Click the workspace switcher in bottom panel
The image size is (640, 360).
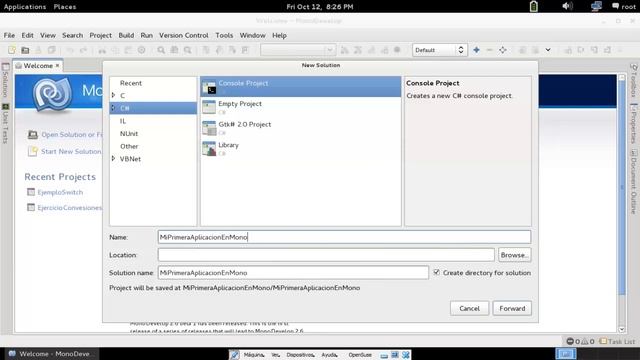pos(566,353)
